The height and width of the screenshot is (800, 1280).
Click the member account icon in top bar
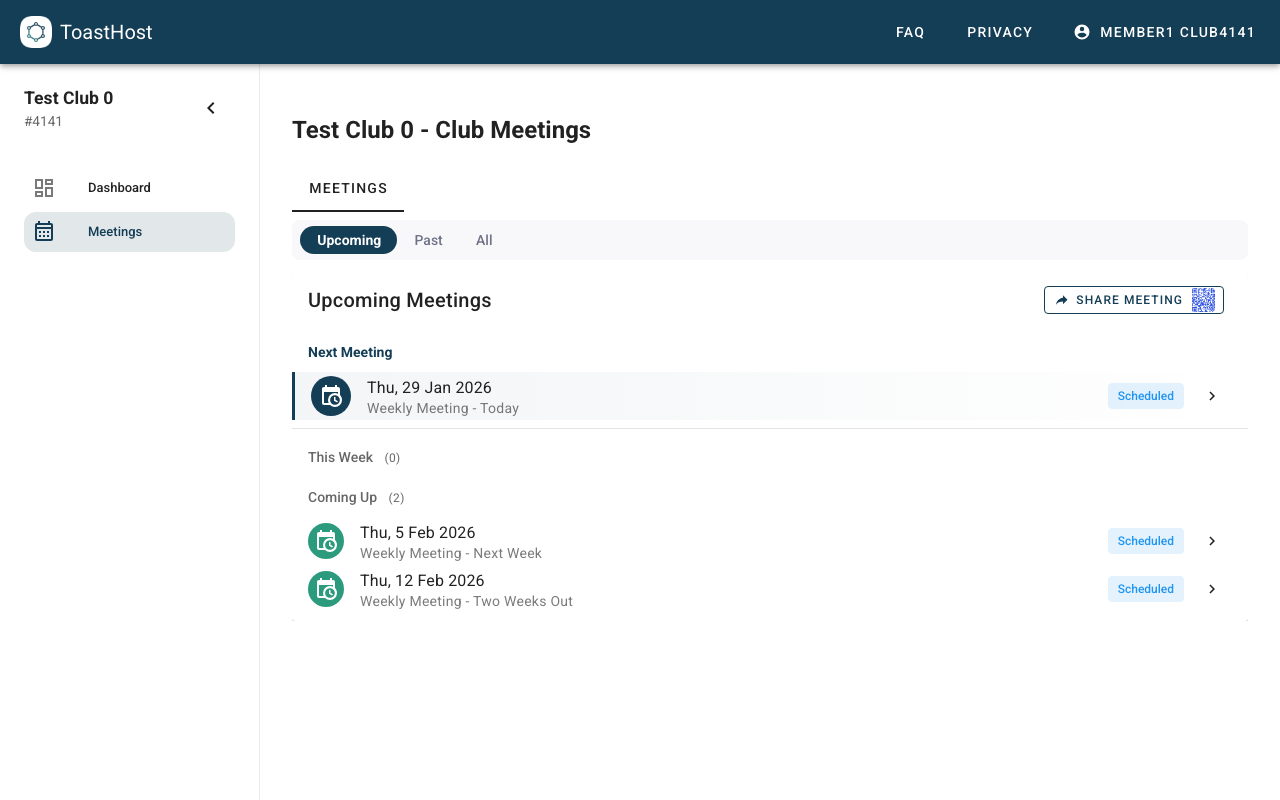coord(1081,31)
